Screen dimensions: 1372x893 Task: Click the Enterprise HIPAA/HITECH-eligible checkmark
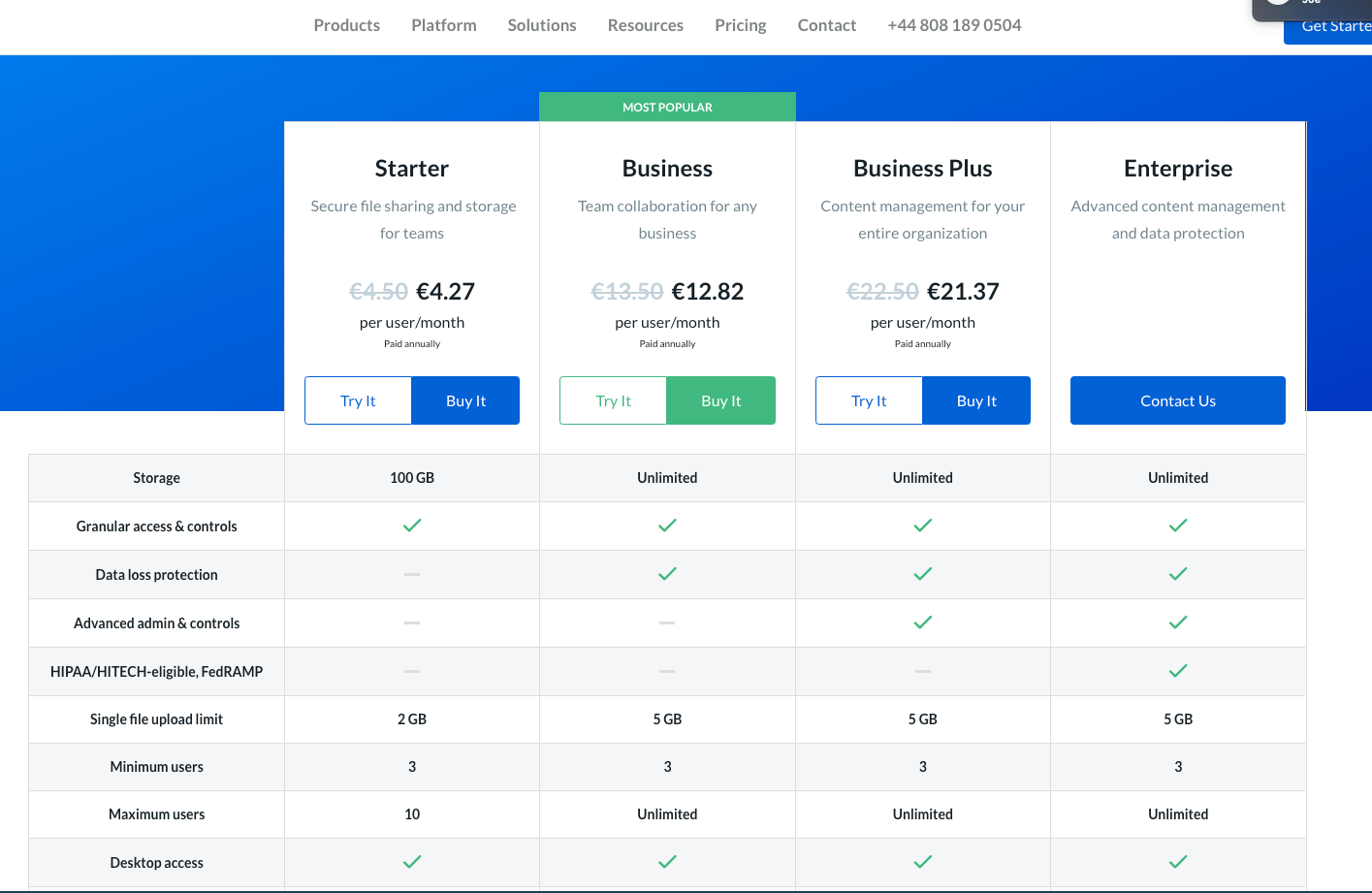pos(1178,670)
